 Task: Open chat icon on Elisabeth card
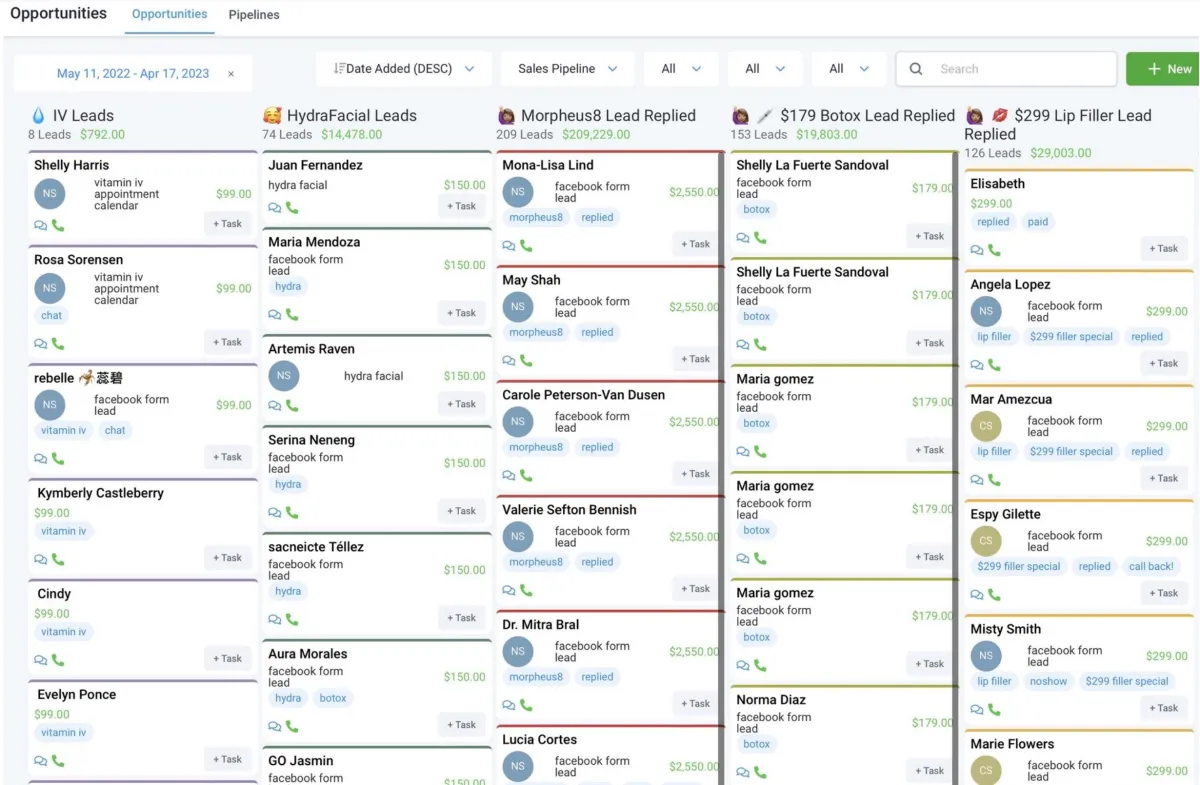tap(977, 250)
